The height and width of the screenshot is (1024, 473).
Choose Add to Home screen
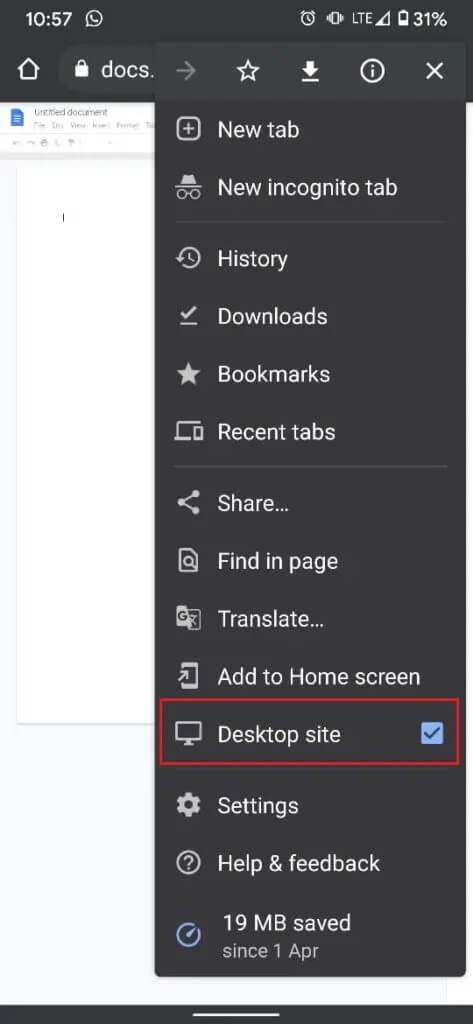310,677
